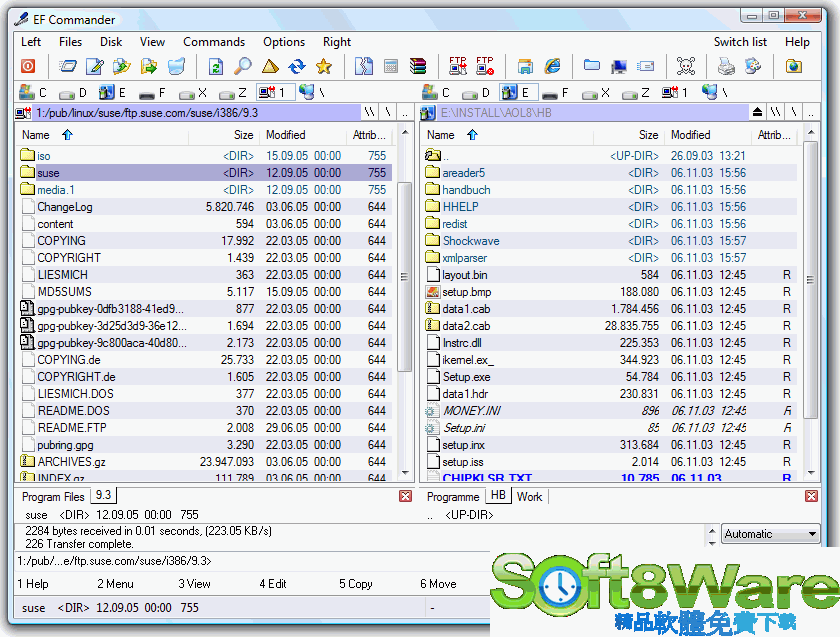Sort left panel by Size column

pyautogui.click(x=223, y=135)
